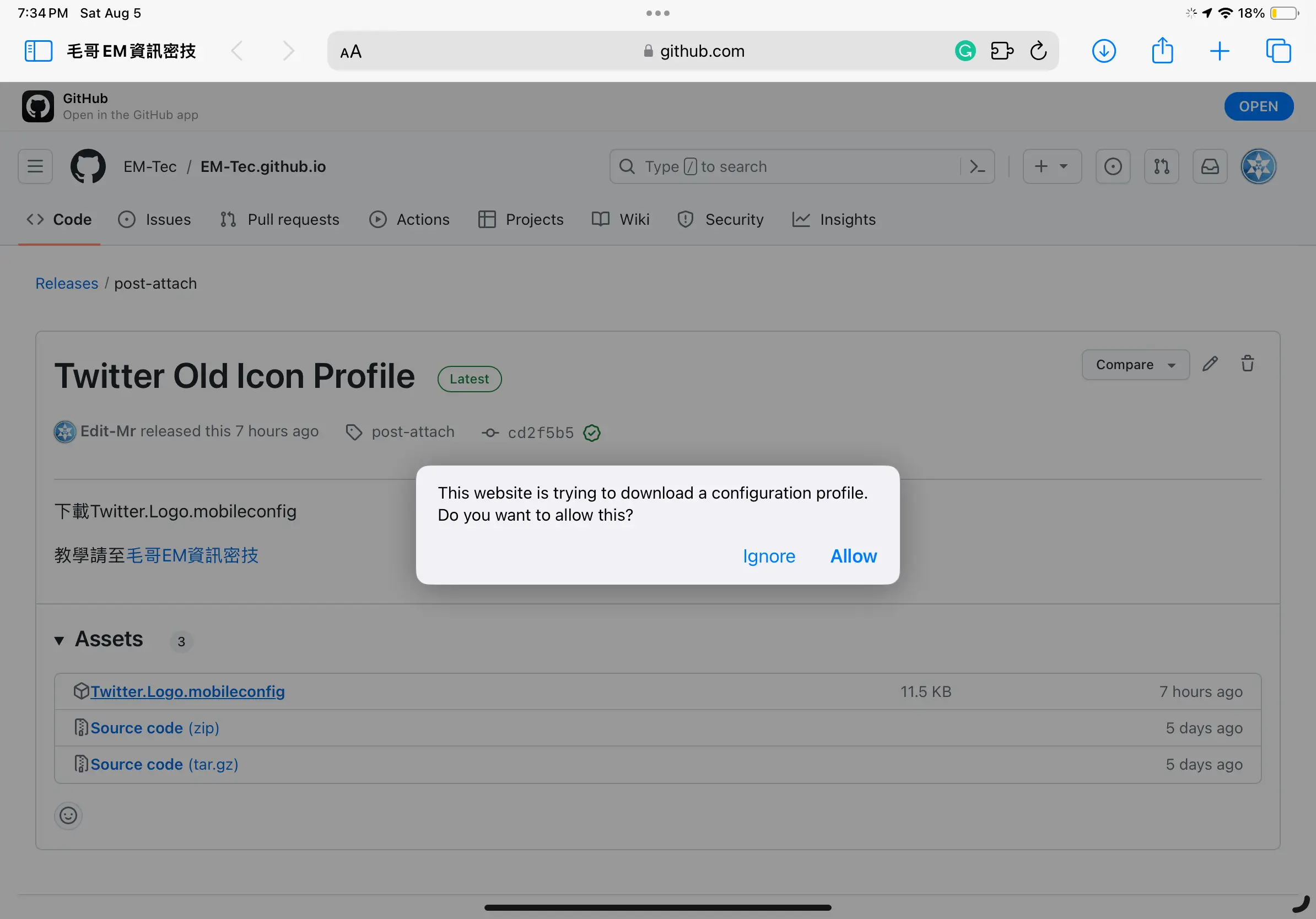Go forward to next page
The height and width of the screenshot is (919, 1316).
point(288,51)
